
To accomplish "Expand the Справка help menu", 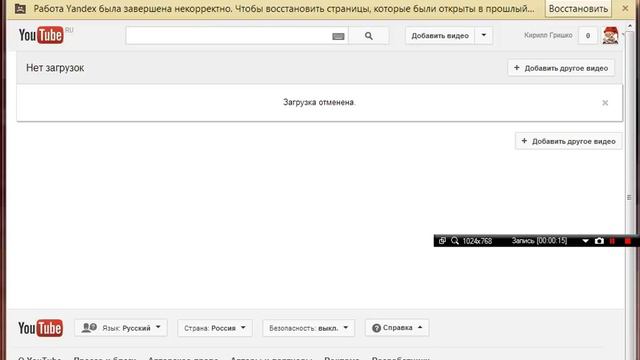I will pyautogui.click(x=397, y=328).
